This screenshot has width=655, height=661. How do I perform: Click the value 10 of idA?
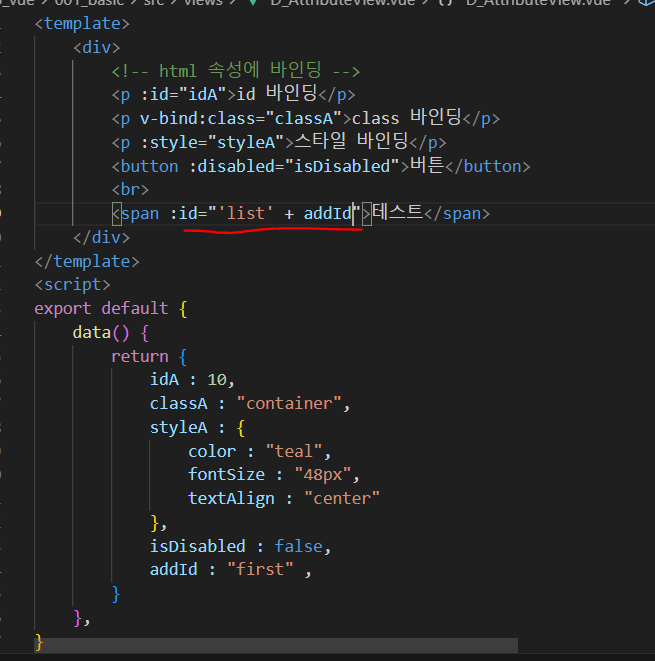pos(217,380)
